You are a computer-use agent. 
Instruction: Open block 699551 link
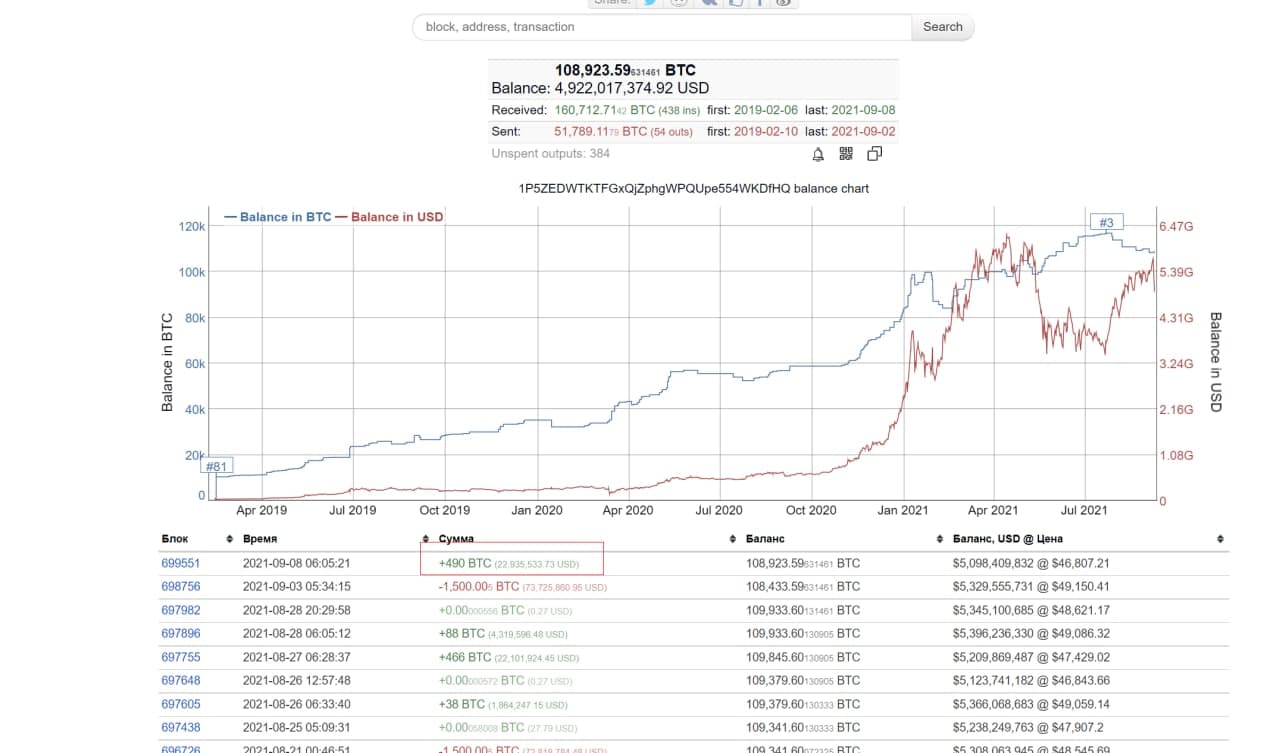tap(181, 563)
